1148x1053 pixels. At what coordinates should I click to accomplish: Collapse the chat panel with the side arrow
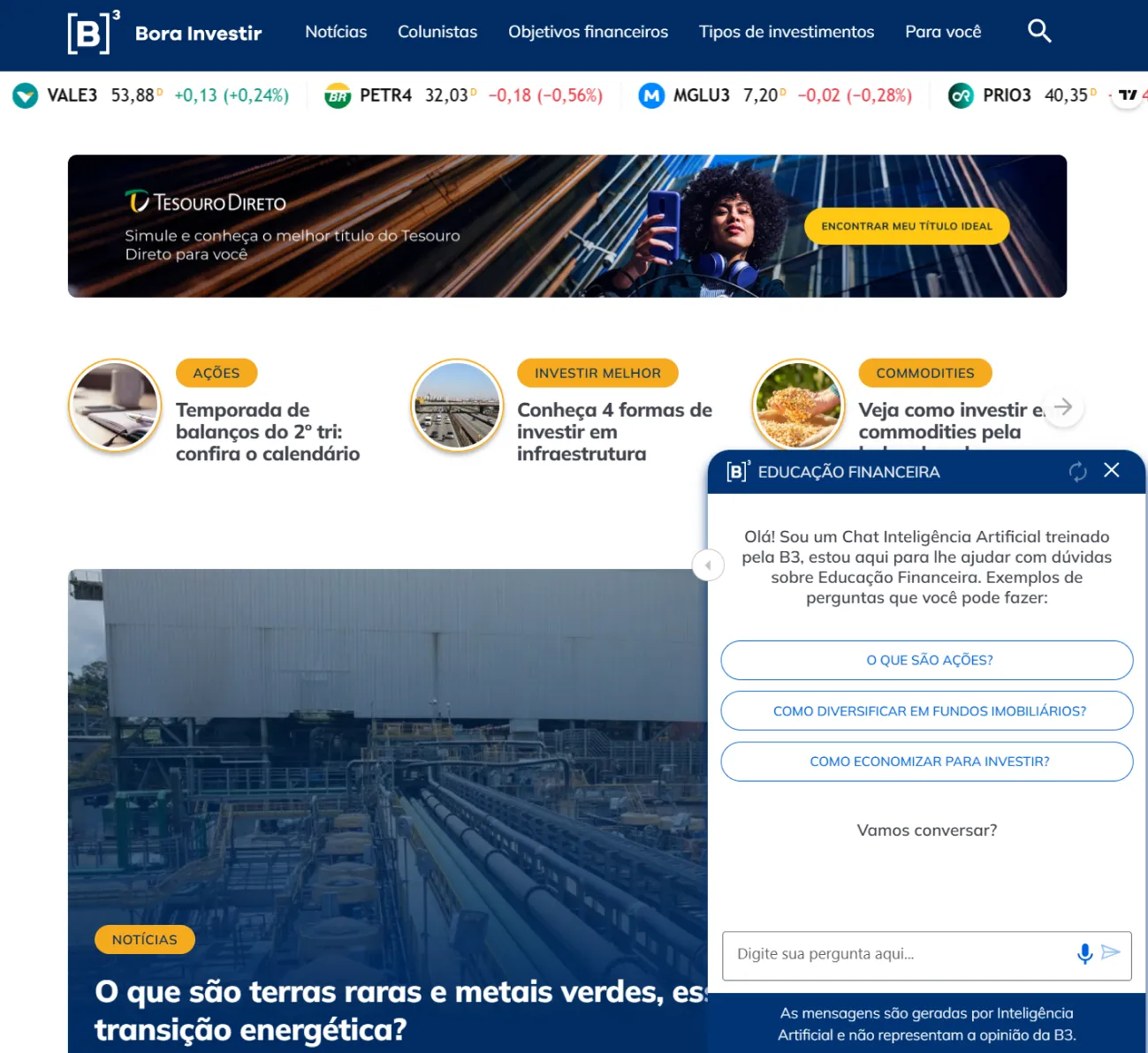pos(708,565)
